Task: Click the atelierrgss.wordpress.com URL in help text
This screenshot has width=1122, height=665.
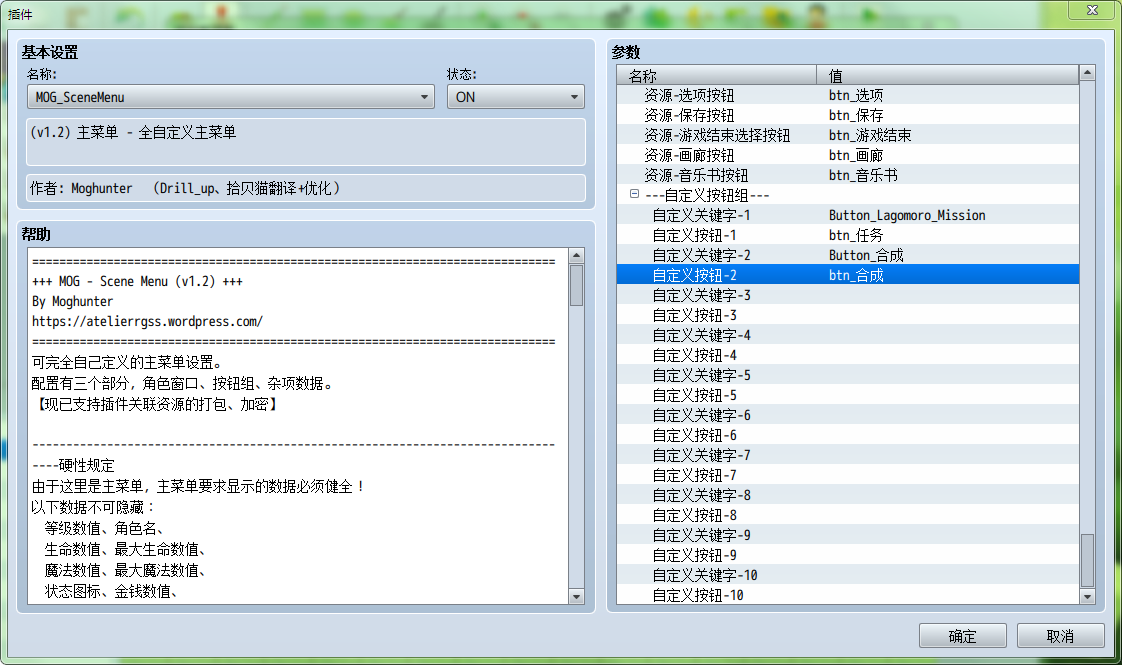Action: coord(147,321)
